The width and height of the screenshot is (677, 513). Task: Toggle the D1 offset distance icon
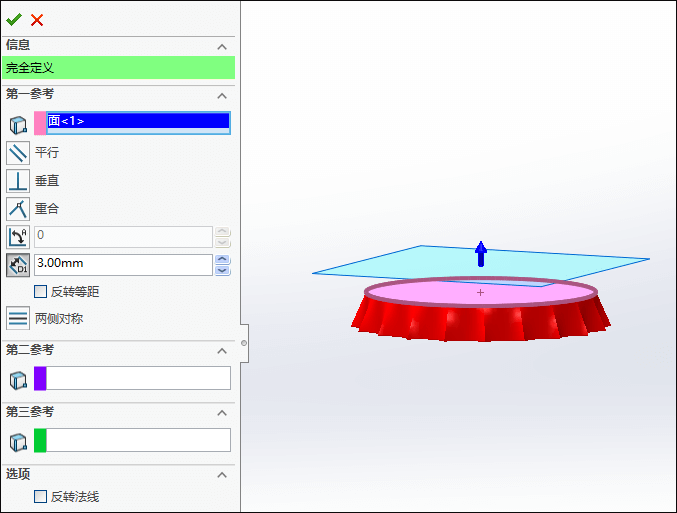tap(18, 265)
